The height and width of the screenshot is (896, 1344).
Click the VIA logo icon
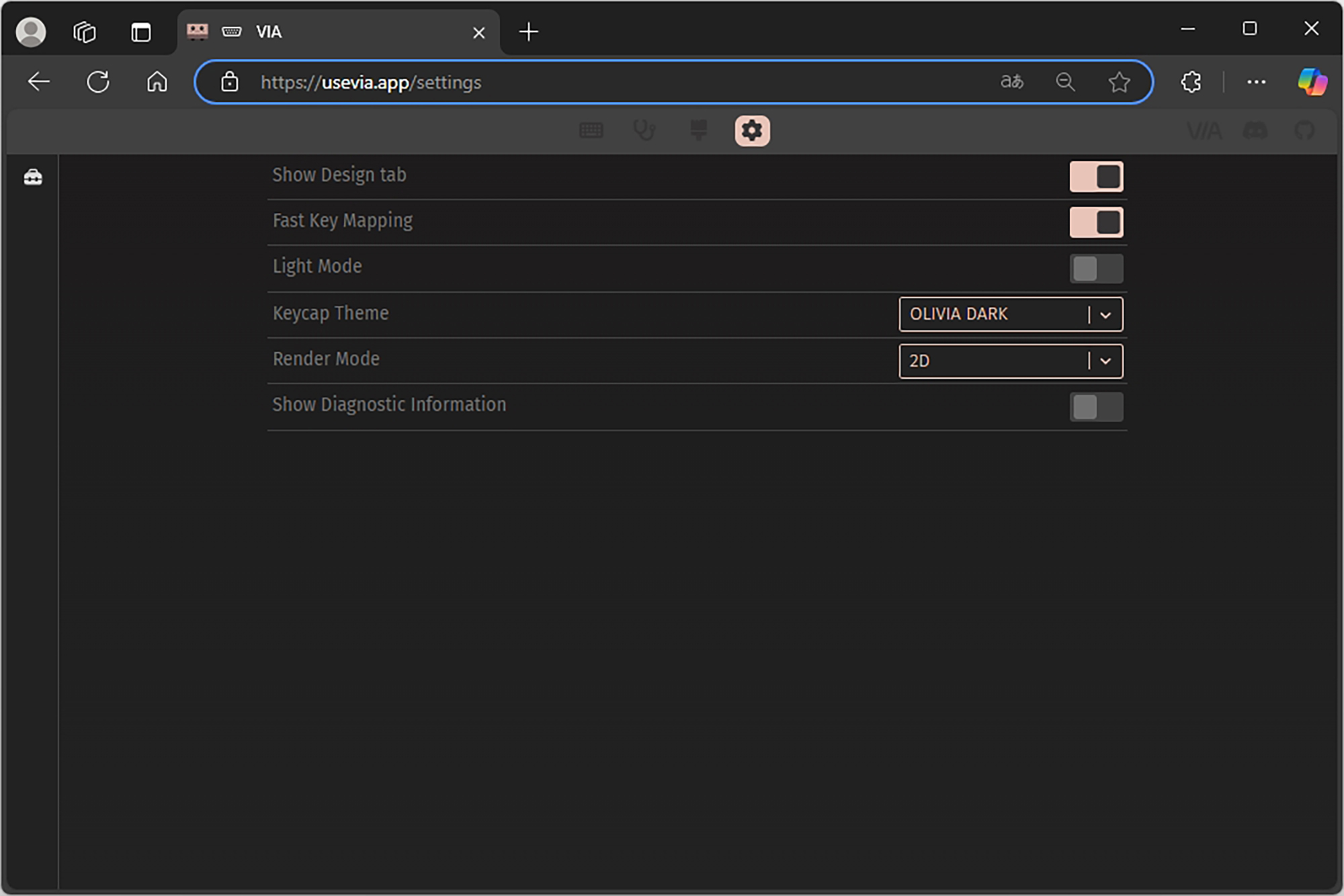click(1204, 130)
